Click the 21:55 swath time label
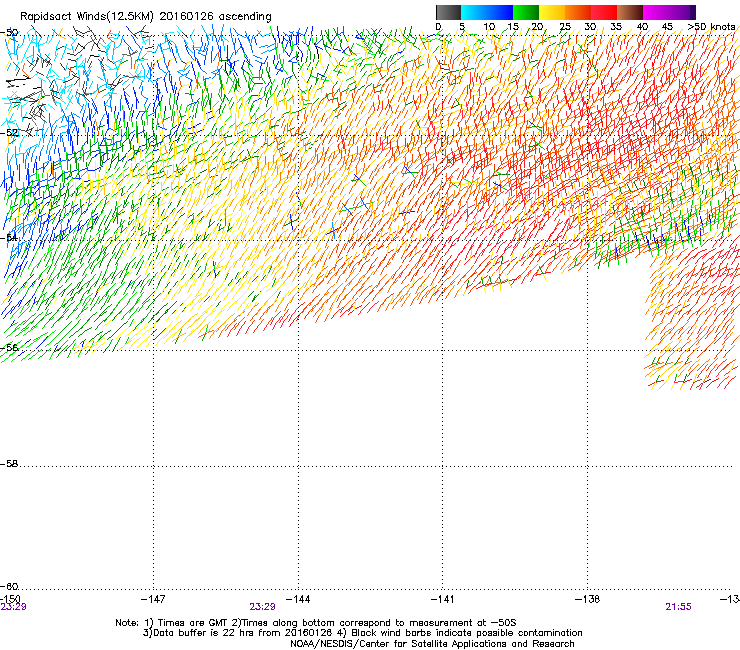Screen dimensions: 740x650 click(x=678, y=607)
